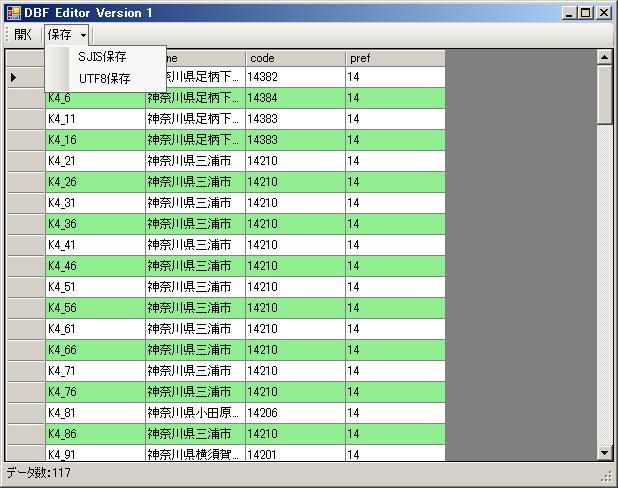618x488 pixels.
Task: Click the toolbar drag handle grip
Action: [x=6, y=35]
